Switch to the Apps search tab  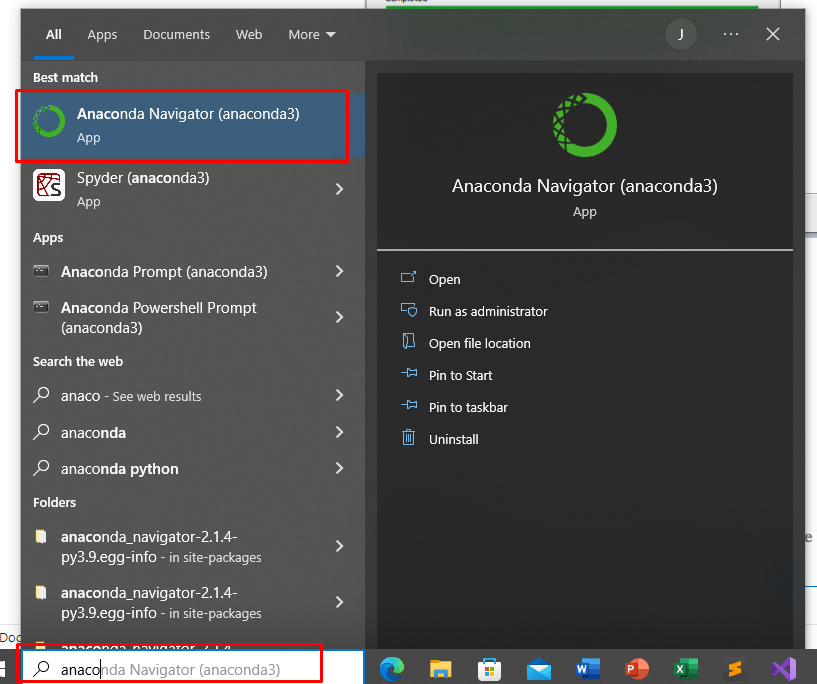102,34
